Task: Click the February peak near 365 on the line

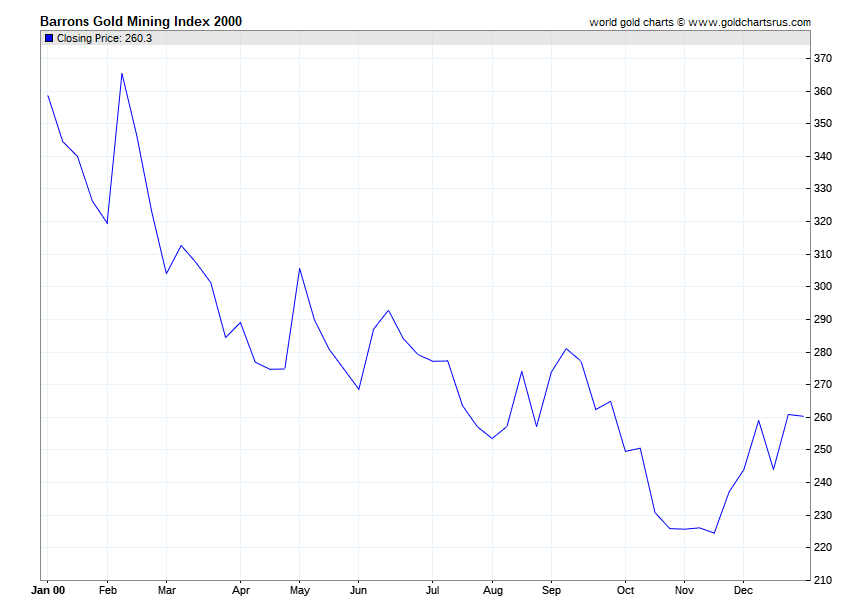Action: (x=122, y=74)
